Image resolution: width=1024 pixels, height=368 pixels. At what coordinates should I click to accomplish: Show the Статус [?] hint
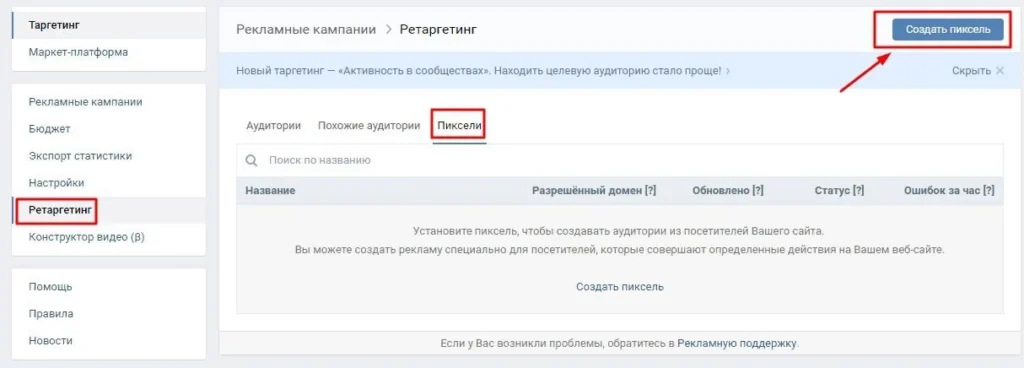point(858,191)
